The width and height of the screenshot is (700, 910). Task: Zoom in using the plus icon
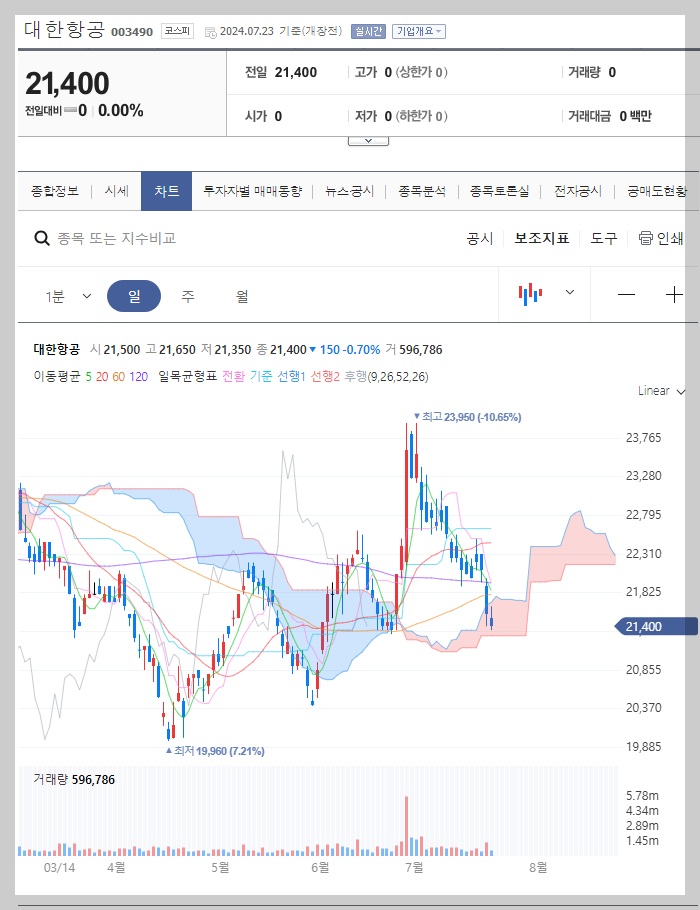click(x=675, y=294)
